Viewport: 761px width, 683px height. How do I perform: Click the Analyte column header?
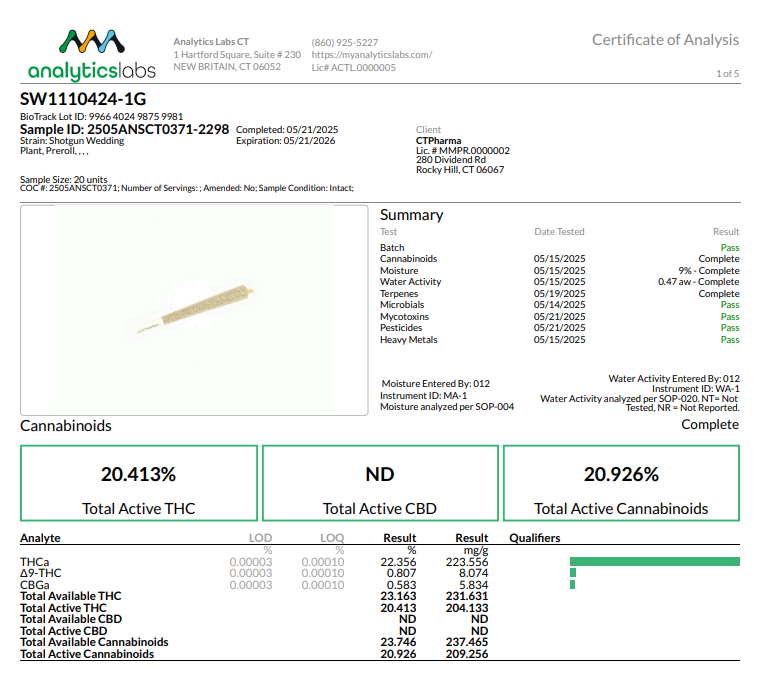click(40, 538)
